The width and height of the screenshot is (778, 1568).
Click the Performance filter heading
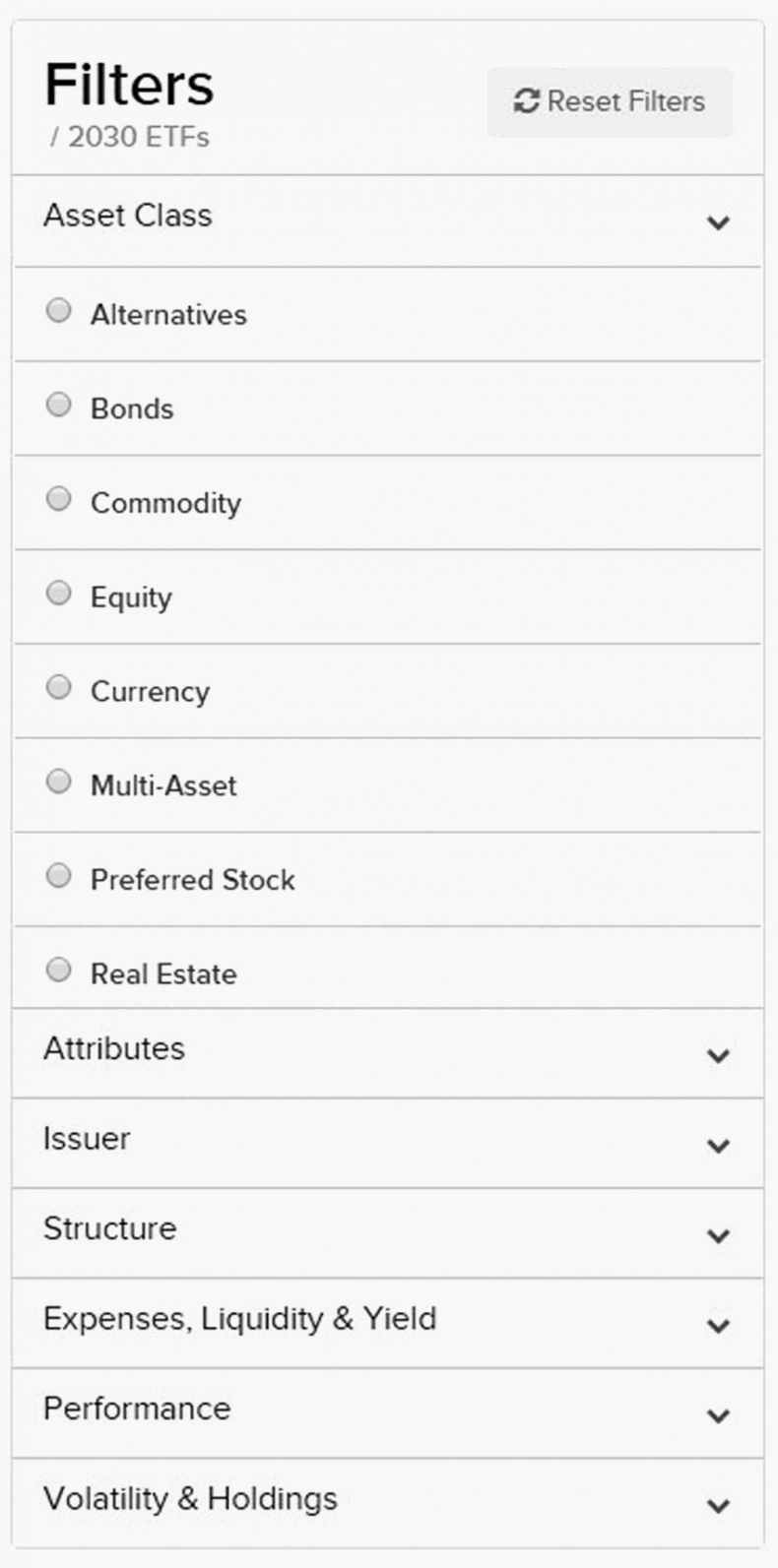tap(137, 1409)
